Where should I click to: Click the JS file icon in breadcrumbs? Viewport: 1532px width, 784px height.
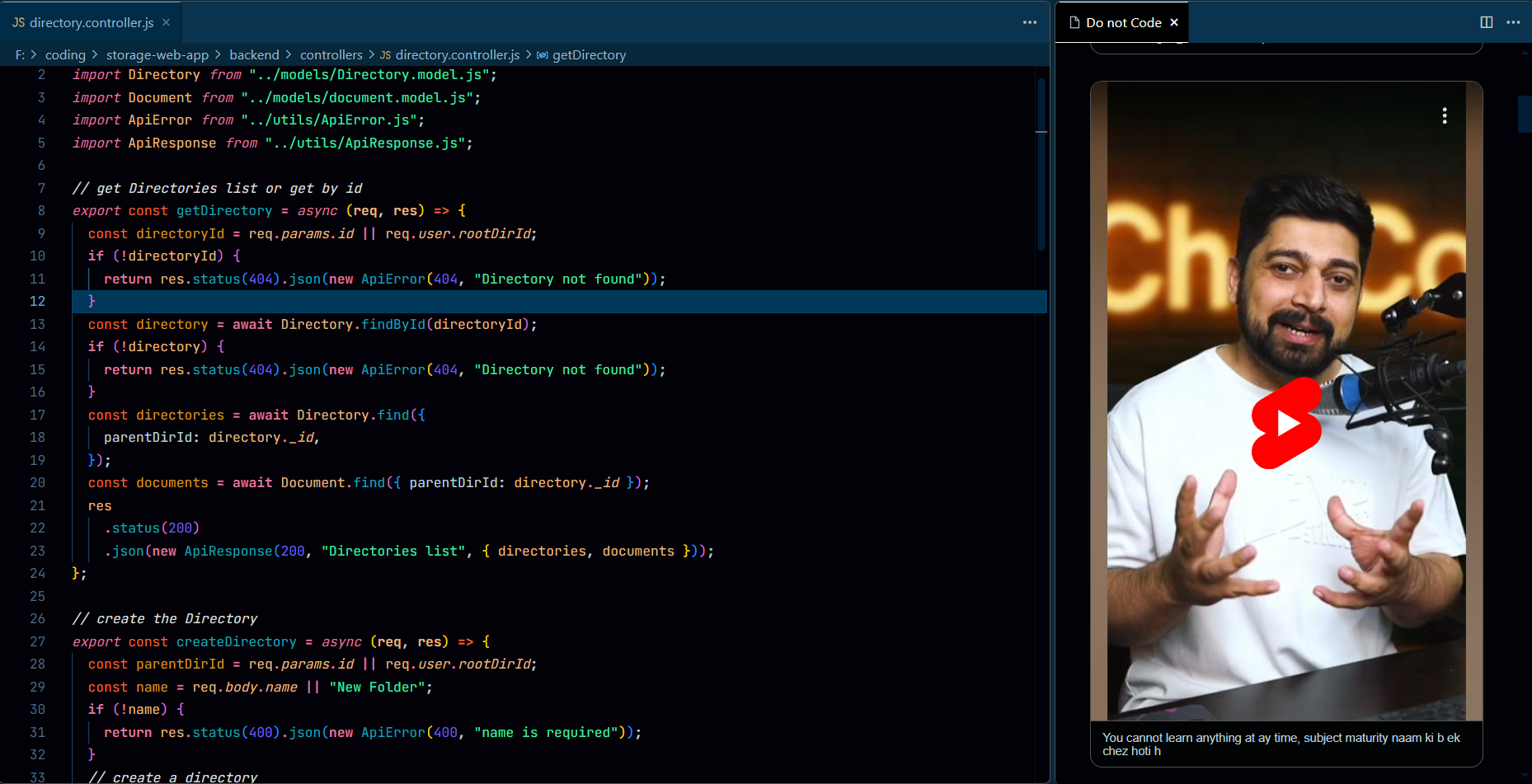[x=385, y=55]
